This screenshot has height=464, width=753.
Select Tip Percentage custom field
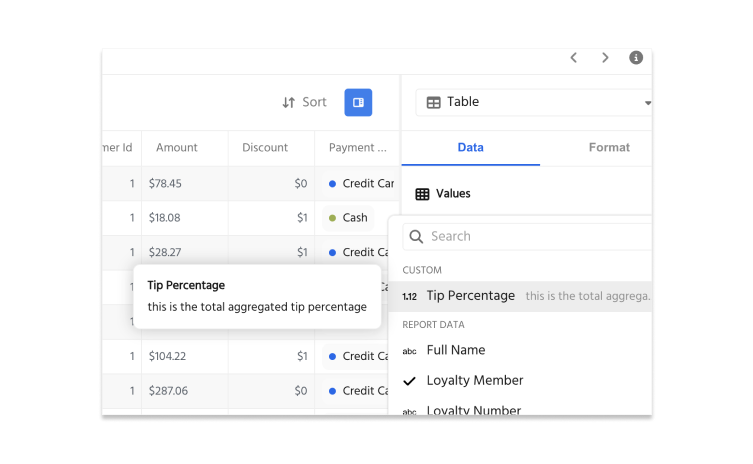520,296
